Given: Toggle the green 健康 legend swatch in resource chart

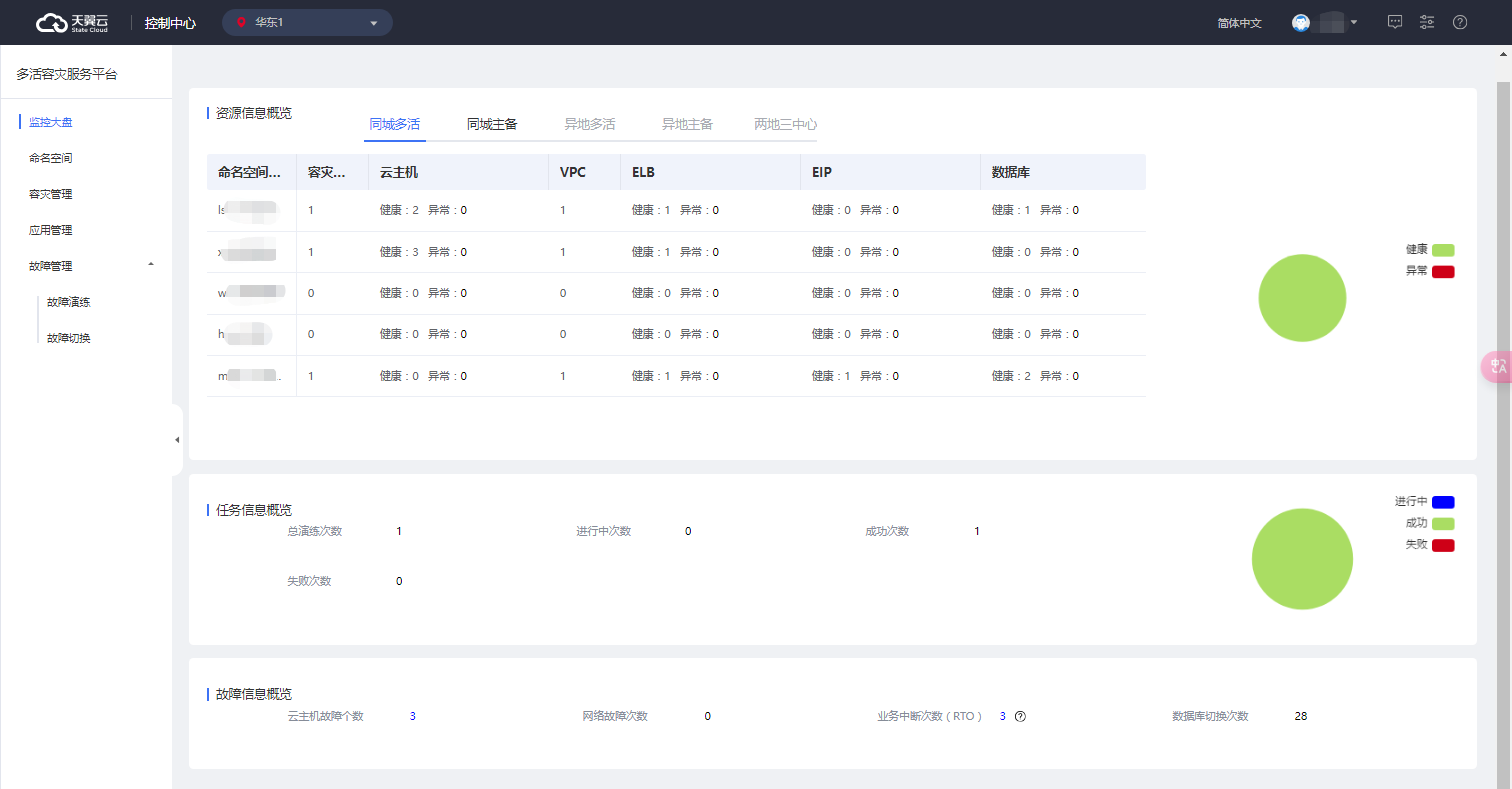Looking at the screenshot, I should point(1443,250).
